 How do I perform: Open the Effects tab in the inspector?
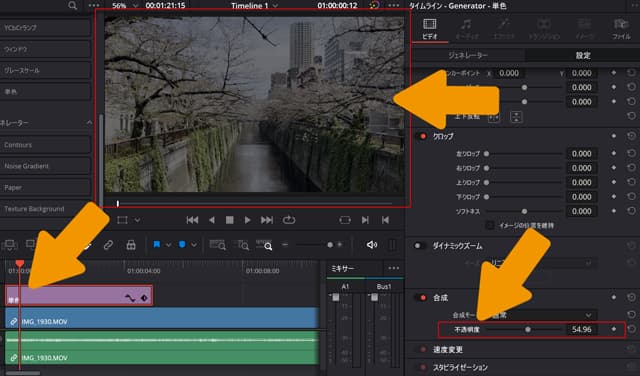504,29
